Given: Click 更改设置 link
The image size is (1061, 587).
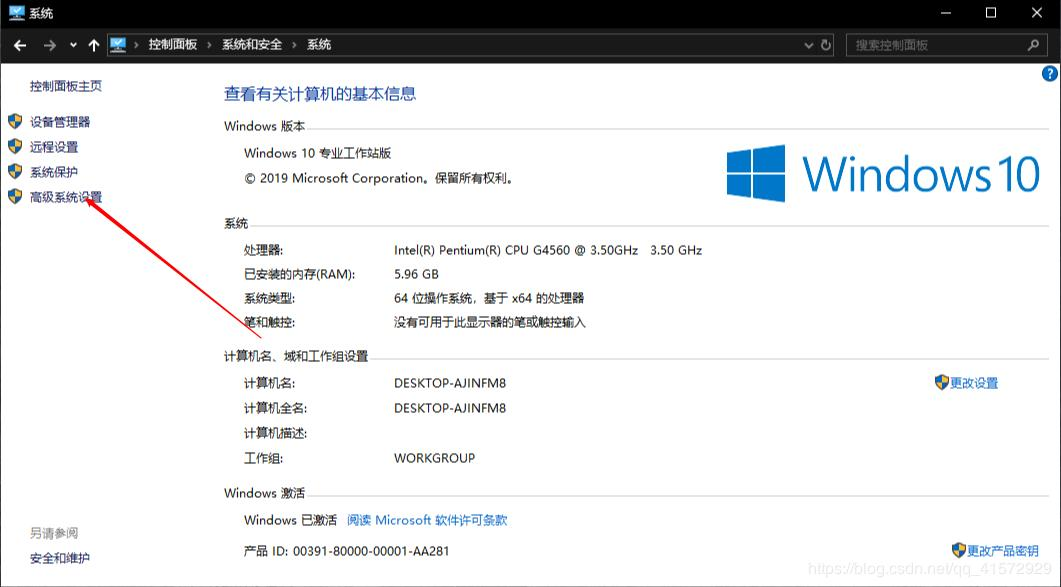Looking at the screenshot, I should (x=974, y=383).
